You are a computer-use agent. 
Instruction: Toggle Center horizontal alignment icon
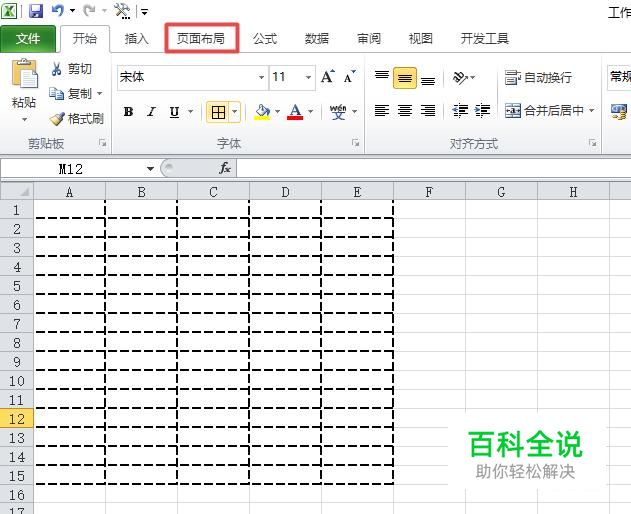[404, 110]
